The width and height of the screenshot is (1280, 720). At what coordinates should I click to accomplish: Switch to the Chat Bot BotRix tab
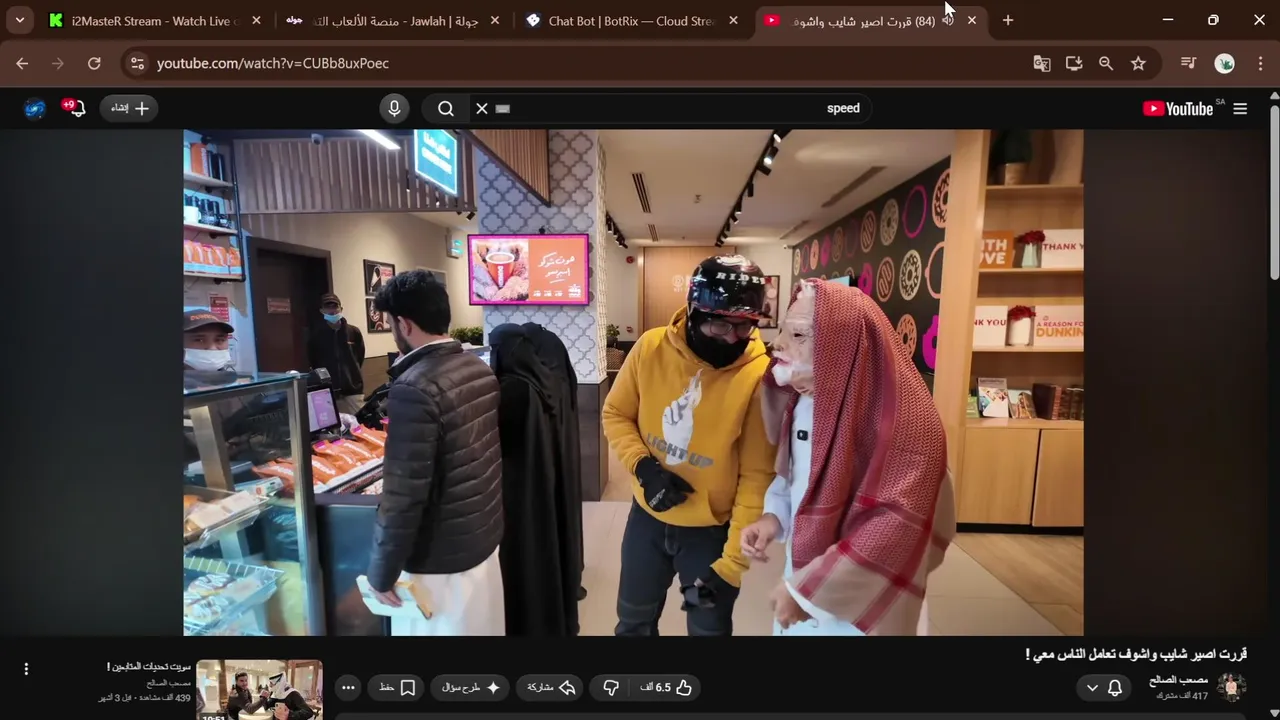click(x=630, y=20)
